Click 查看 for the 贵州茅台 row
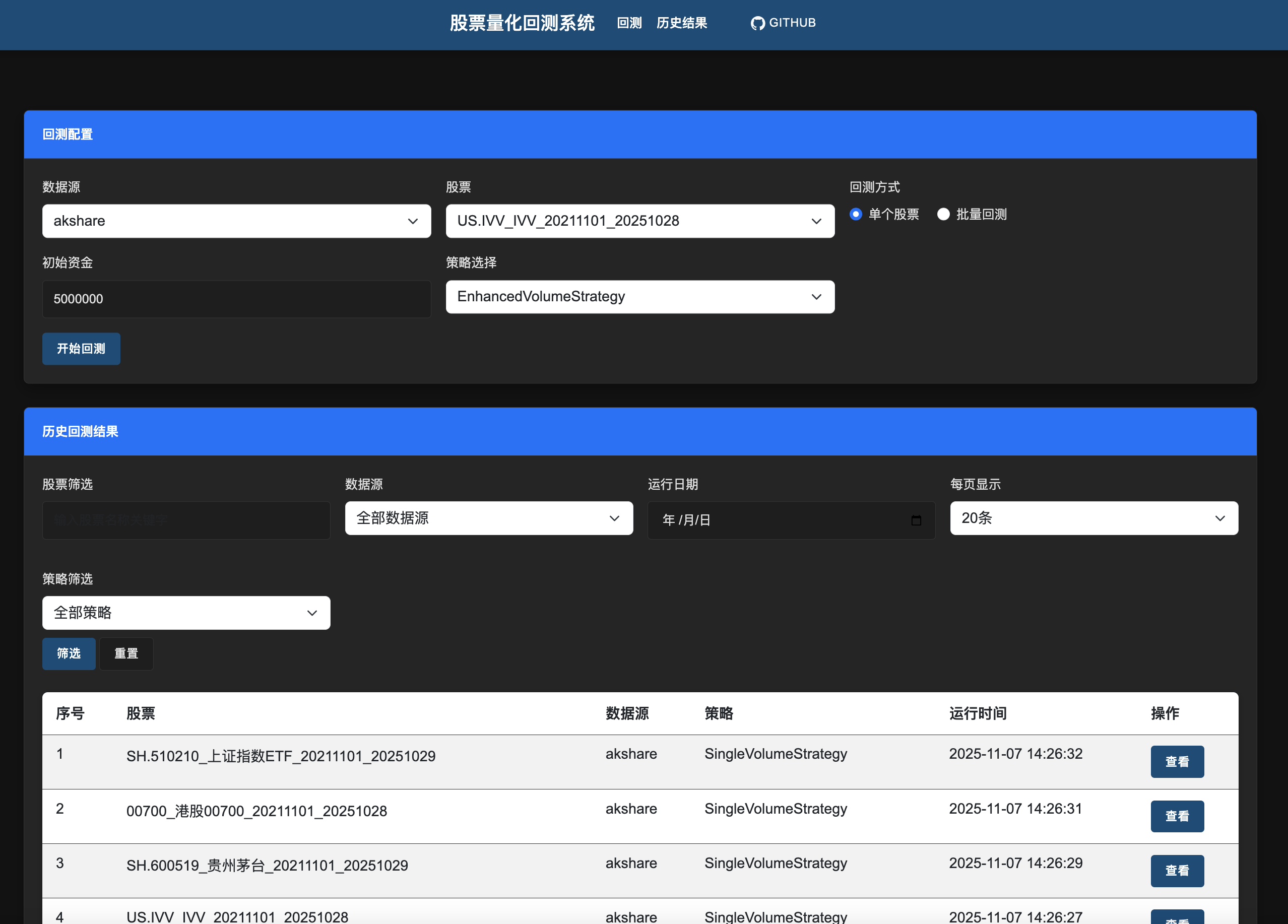The width and height of the screenshot is (1288, 924). coord(1177,871)
